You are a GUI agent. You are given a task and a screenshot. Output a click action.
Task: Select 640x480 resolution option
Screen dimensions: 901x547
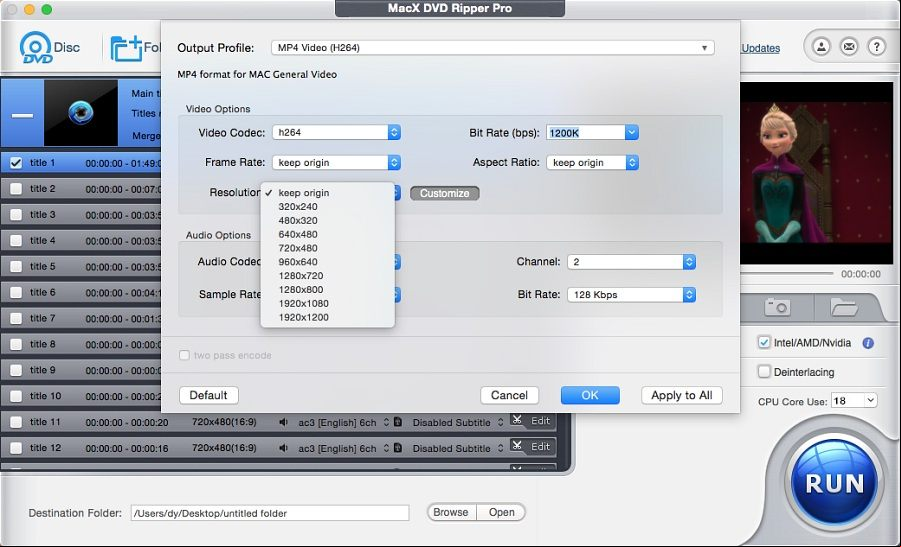[328, 234]
